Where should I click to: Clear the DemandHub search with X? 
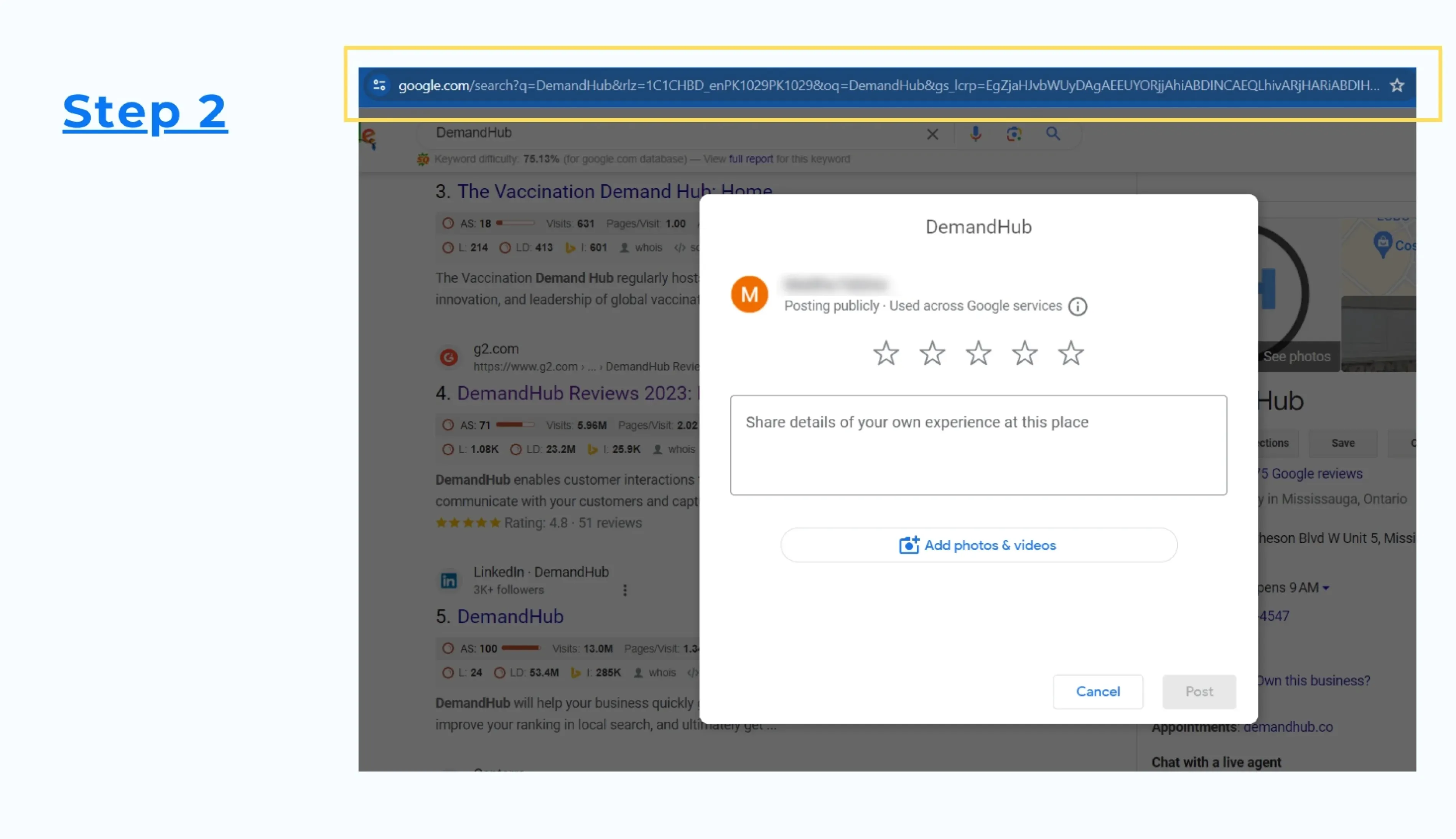pos(932,134)
